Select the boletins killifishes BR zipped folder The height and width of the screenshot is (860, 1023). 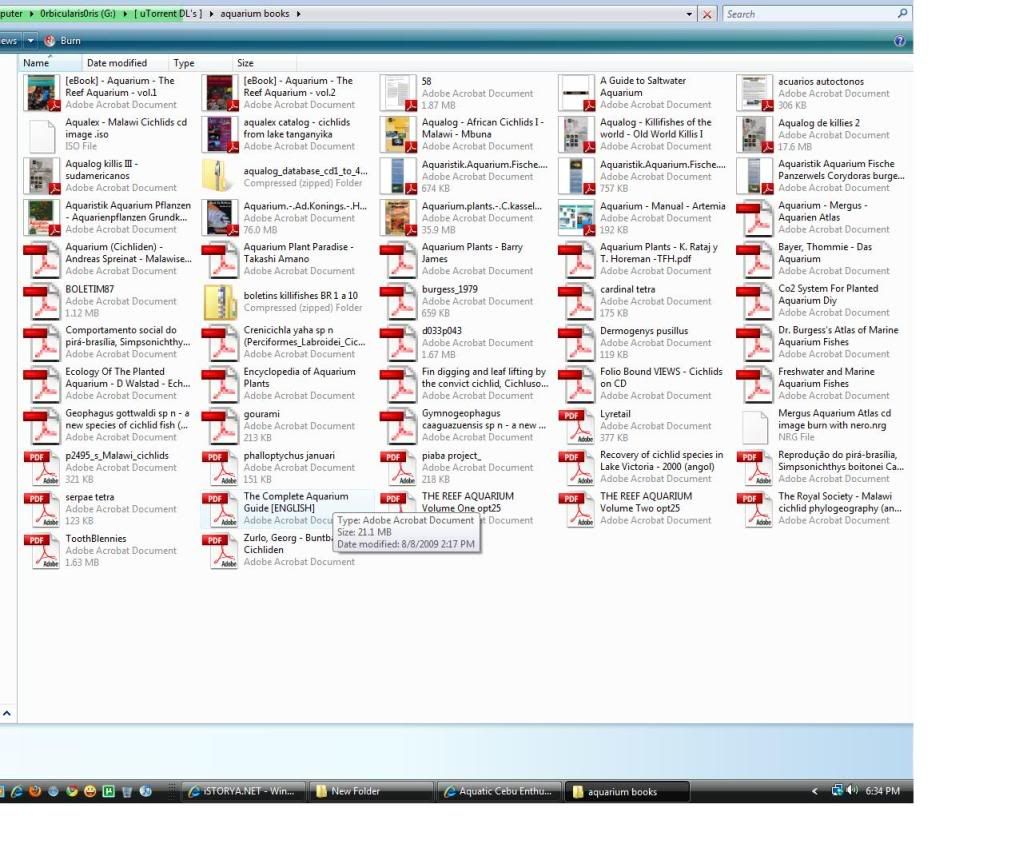point(300,296)
